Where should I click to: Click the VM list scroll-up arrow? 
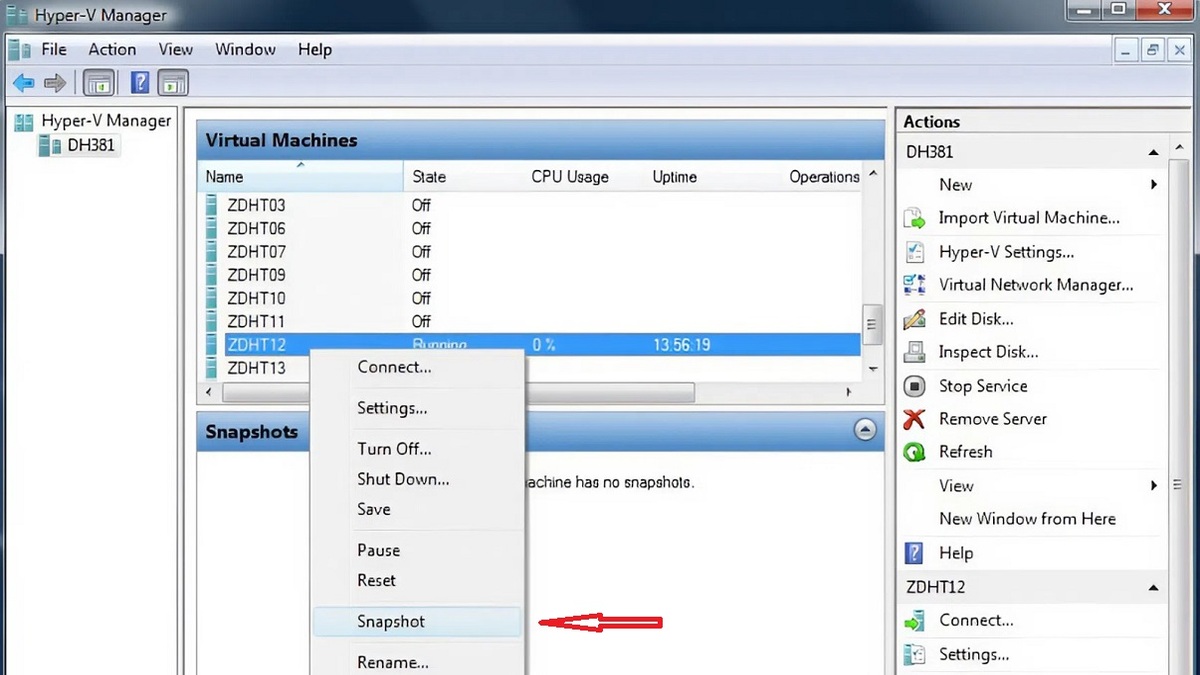pos(872,175)
